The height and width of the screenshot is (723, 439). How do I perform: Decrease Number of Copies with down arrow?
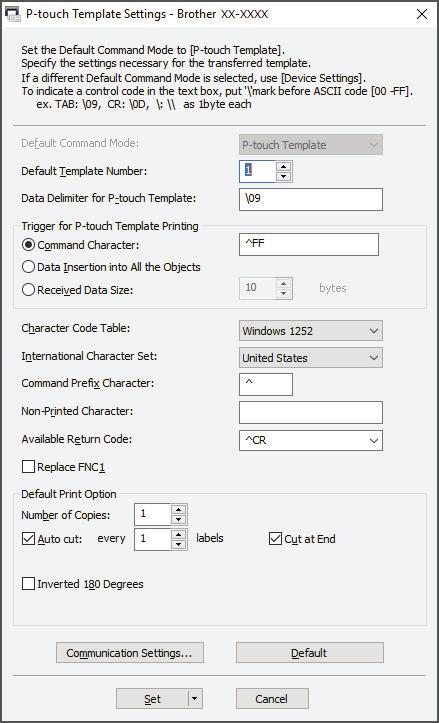point(179,520)
